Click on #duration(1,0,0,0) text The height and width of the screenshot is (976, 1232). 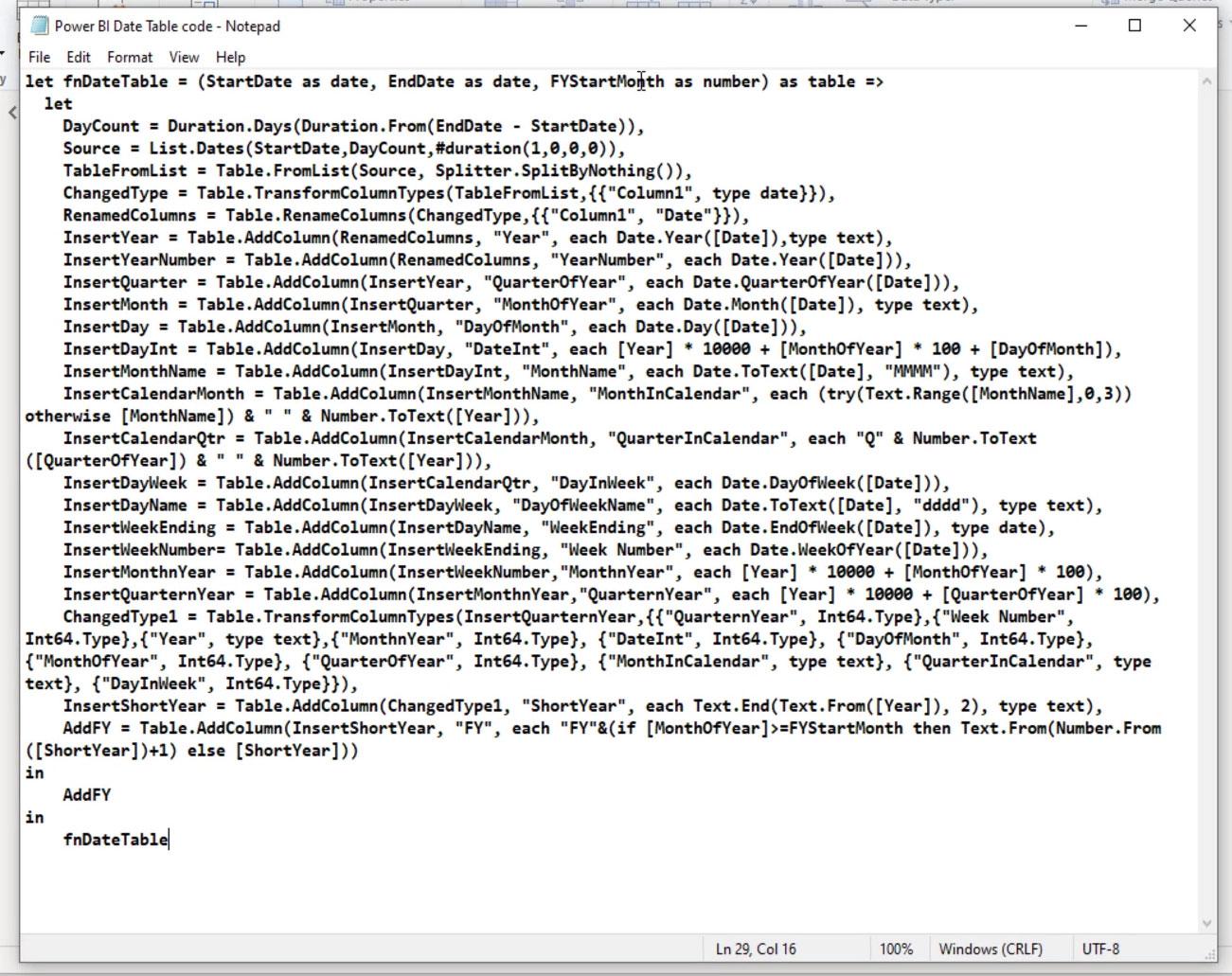[x=526, y=149]
